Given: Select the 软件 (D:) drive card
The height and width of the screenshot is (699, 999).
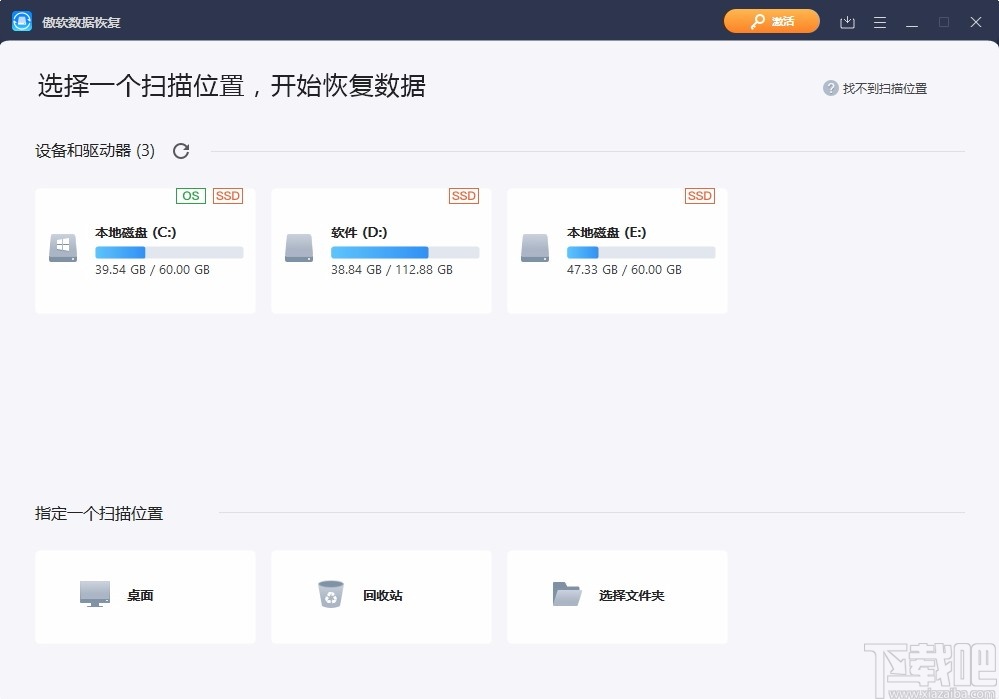Looking at the screenshot, I should (380, 250).
